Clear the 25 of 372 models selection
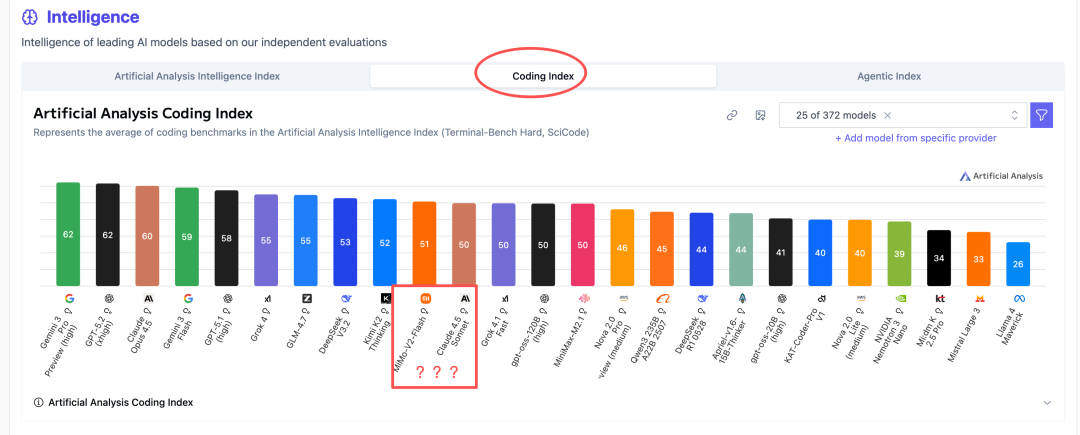Image resolution: width=1080 pixels, height=435 pixels. pyautogui.click(x=888, y=115)
